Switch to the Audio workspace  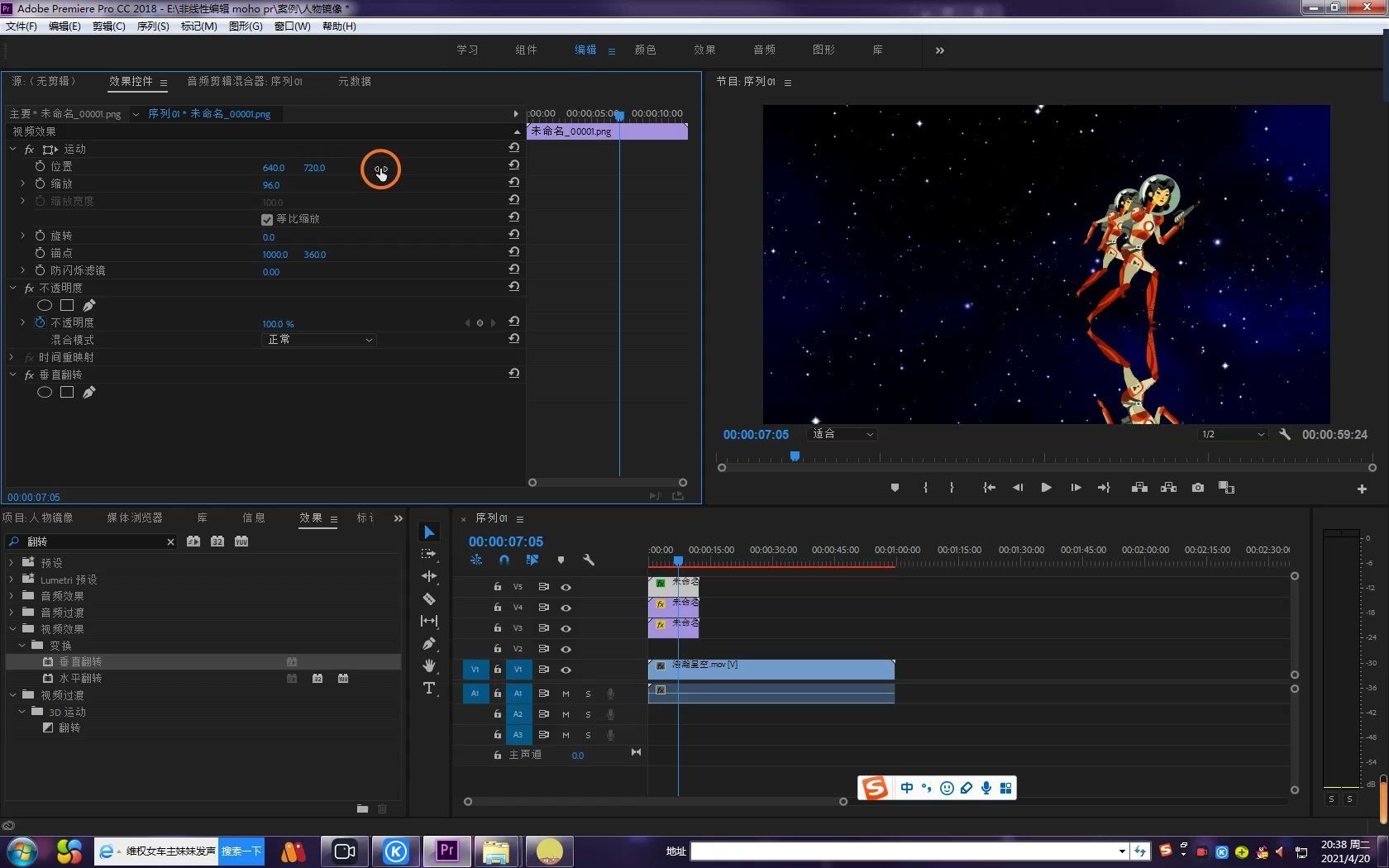click(764, 50)
